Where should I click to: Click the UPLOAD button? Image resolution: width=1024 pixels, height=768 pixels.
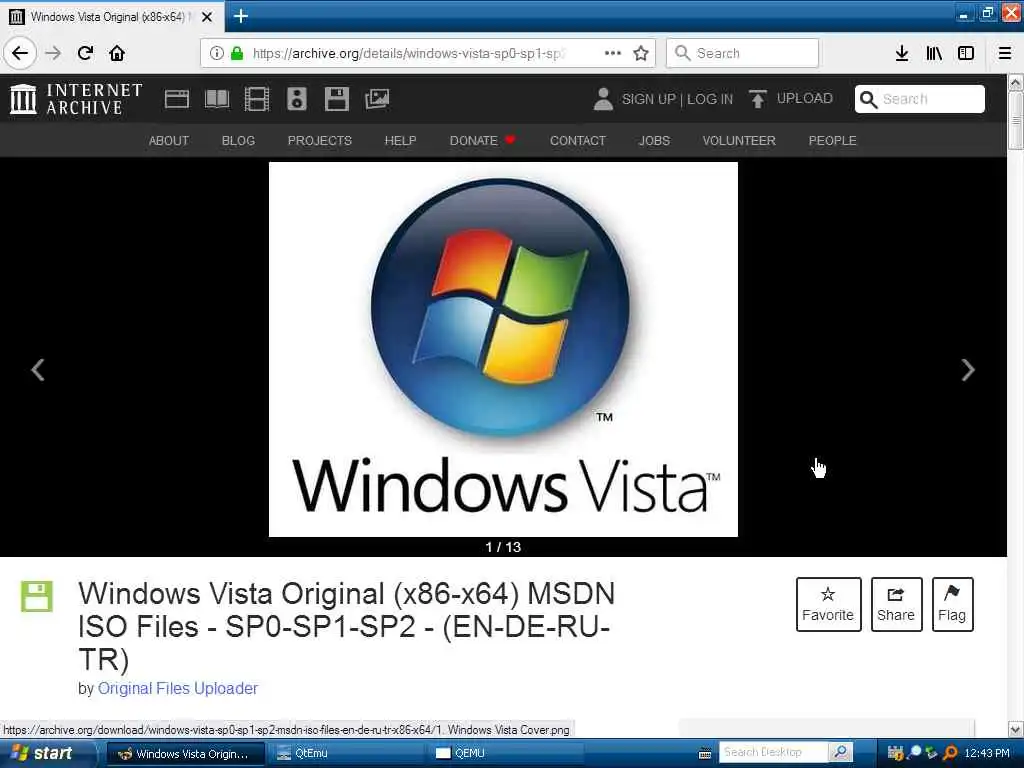coord(791,99)
